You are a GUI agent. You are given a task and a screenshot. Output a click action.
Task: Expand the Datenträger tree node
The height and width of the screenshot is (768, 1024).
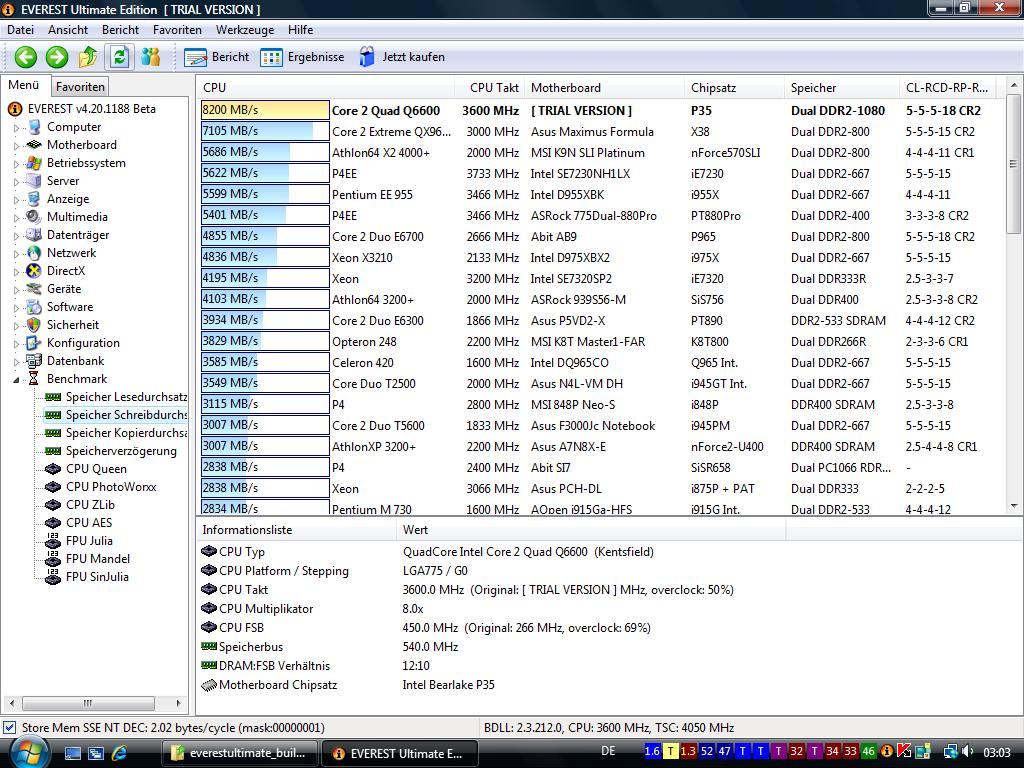point(16,236)
